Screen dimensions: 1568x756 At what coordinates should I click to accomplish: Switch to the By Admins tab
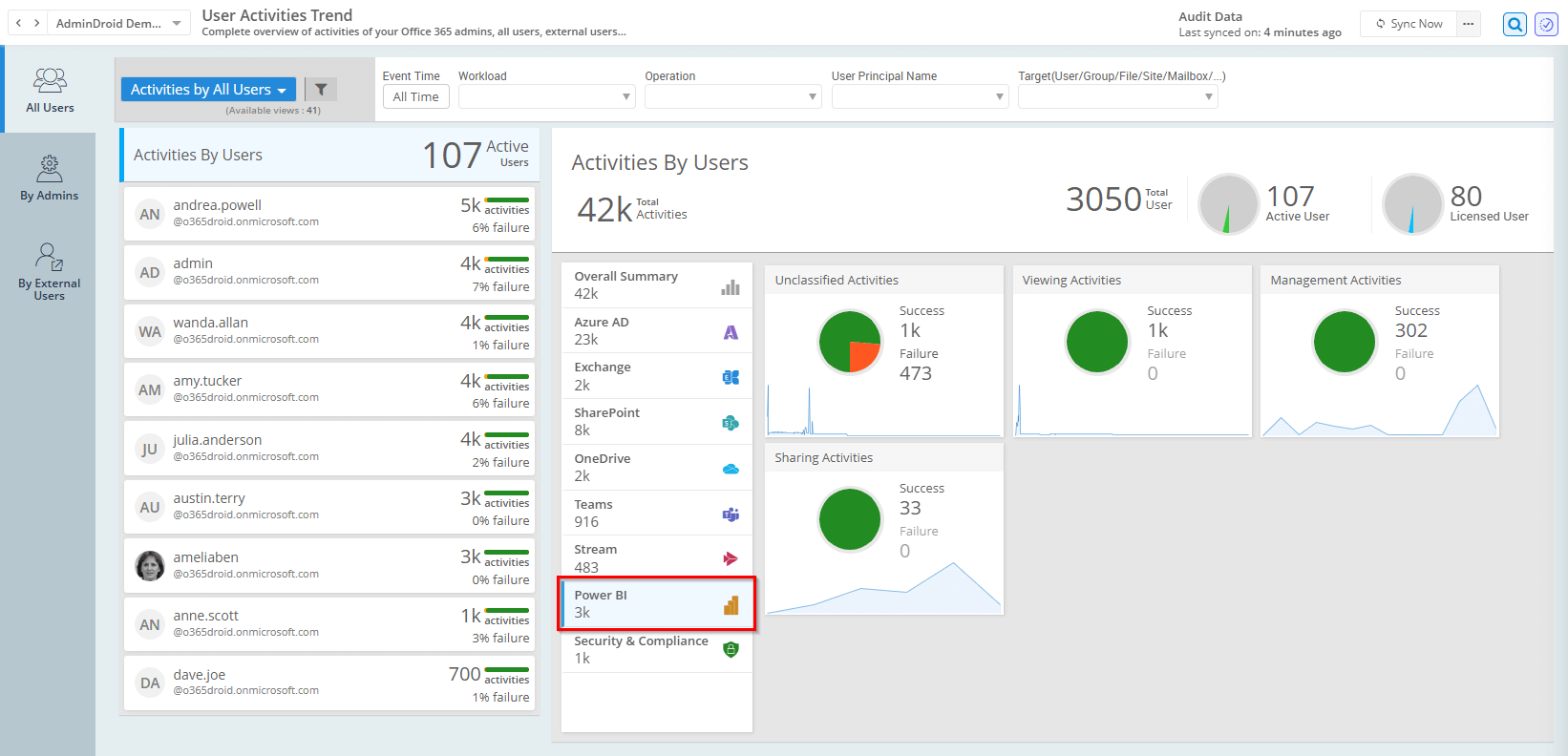49,178
